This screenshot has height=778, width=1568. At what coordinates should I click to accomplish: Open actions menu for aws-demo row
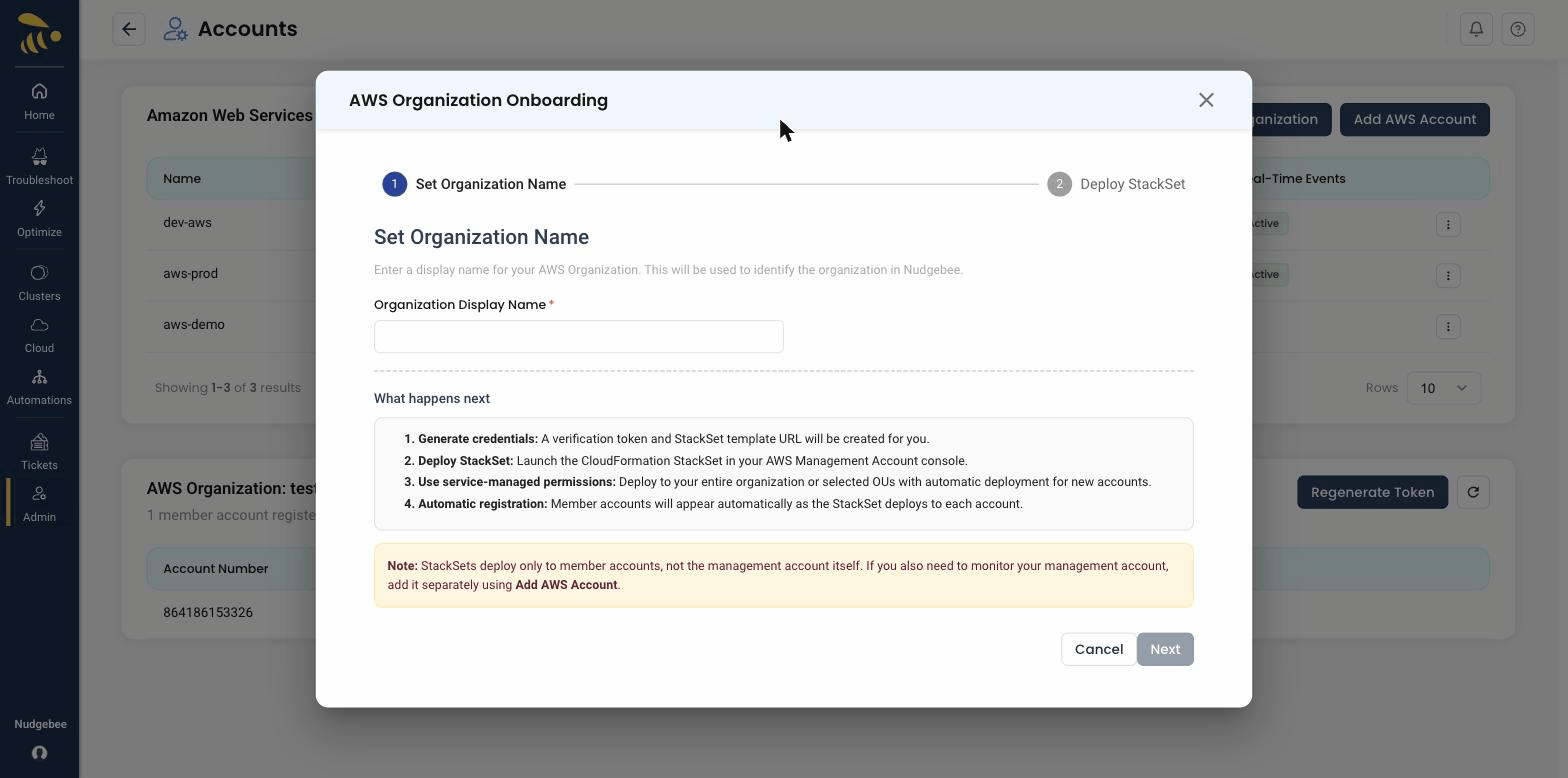point(1448,326)
